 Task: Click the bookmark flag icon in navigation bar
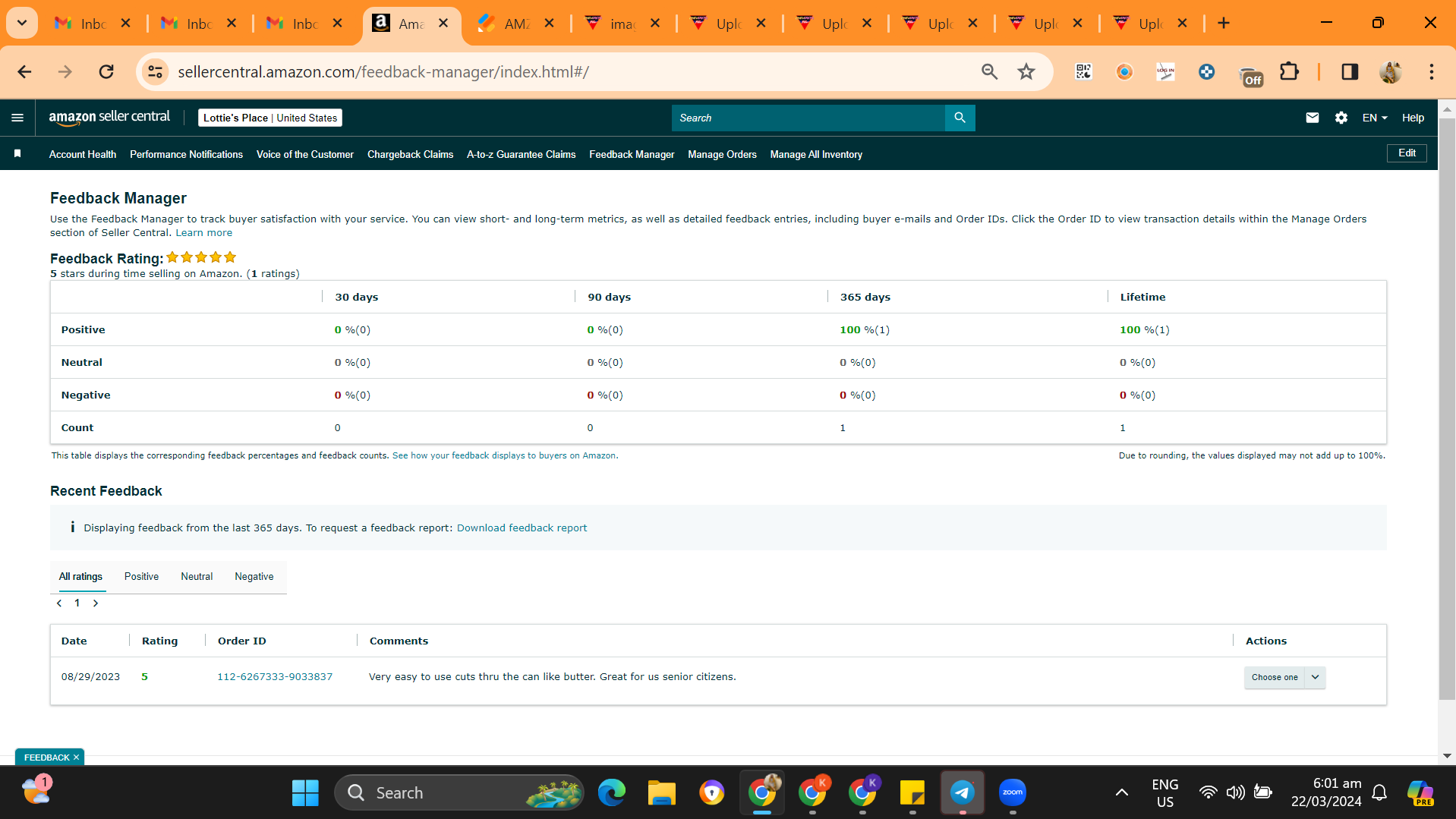point(17,154)
